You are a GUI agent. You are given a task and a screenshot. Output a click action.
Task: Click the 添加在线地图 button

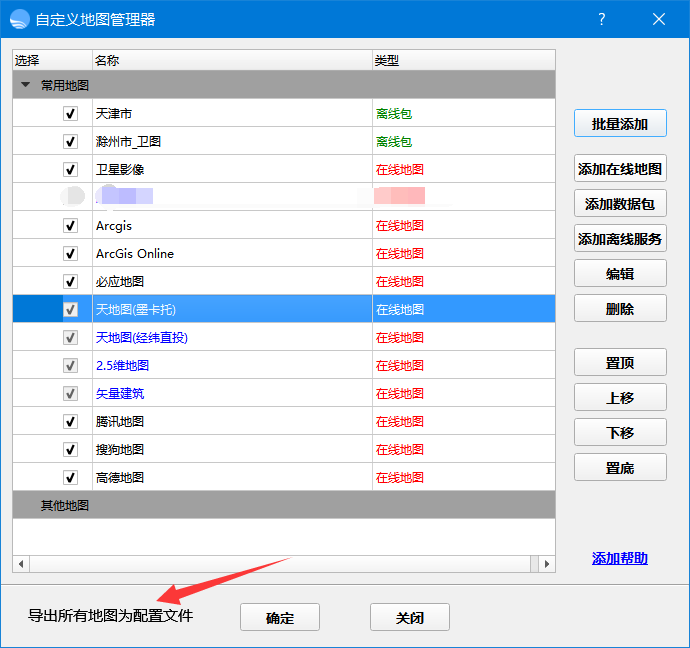click(620, 170)
